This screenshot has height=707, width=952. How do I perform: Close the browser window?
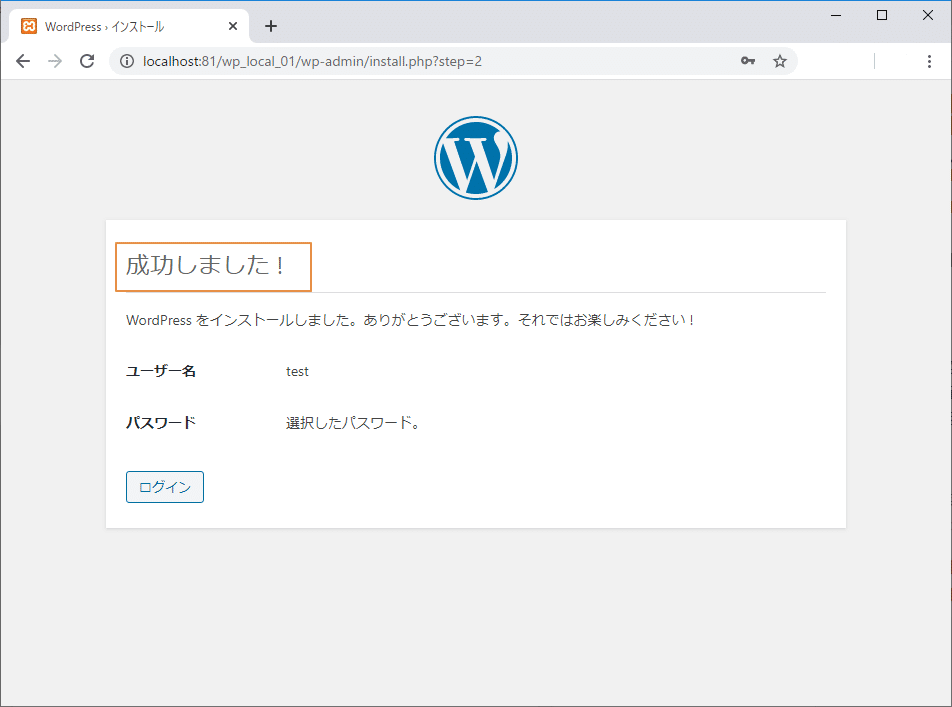pos(928,15)
